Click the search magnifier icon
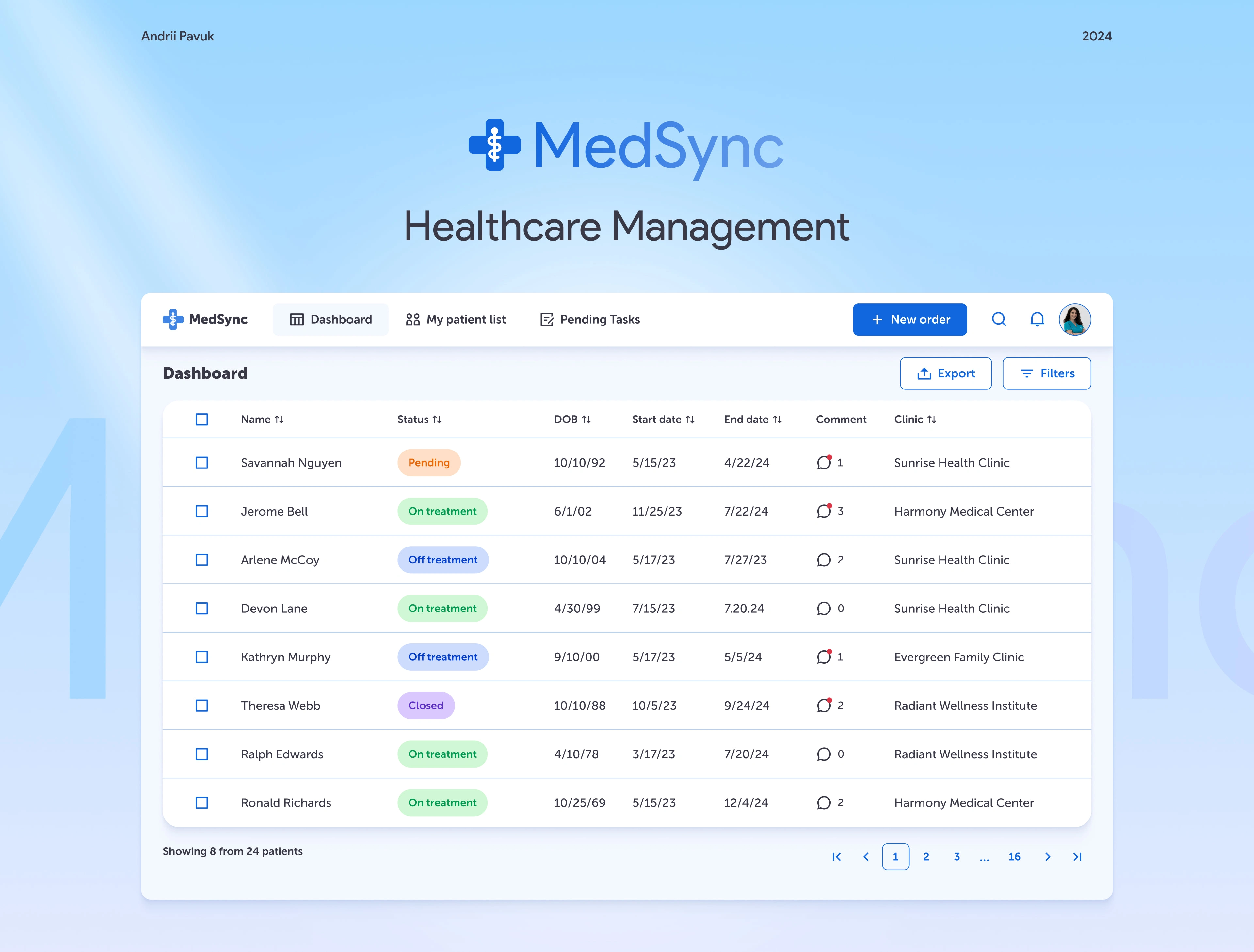Image resolution: width=1254 pixels, height=952 pixels. [x=999, y=320]
